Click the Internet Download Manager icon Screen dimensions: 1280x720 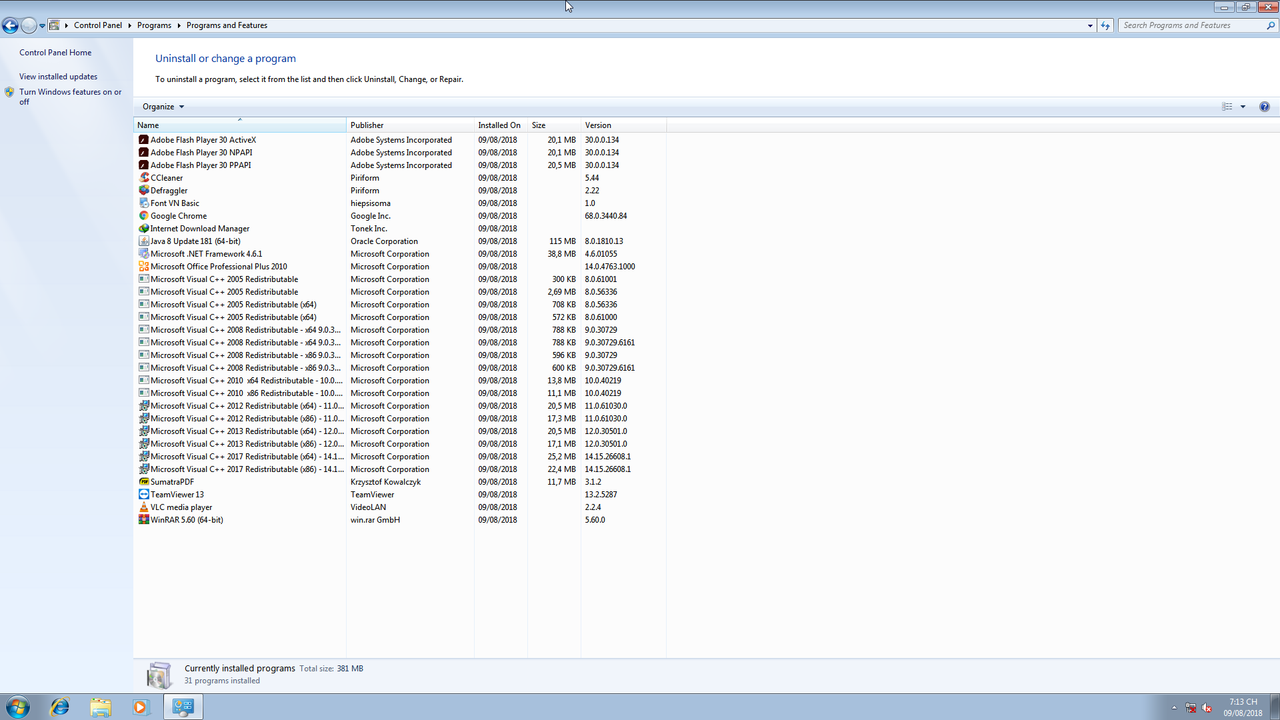(144, 229)
